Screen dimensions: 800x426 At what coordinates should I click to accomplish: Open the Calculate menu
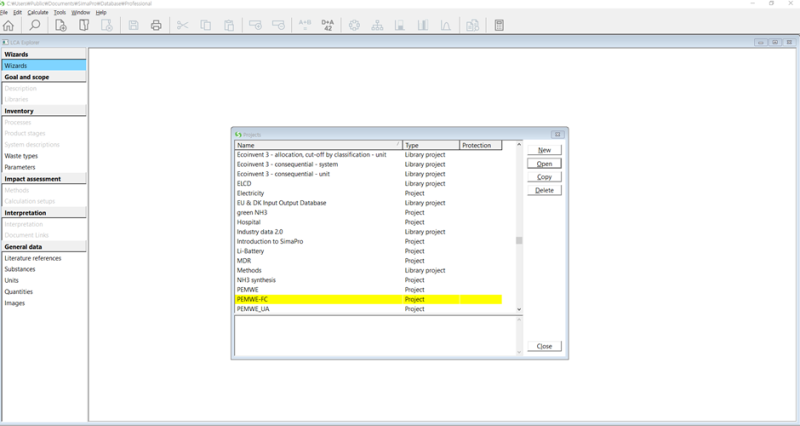coord(38,12)
